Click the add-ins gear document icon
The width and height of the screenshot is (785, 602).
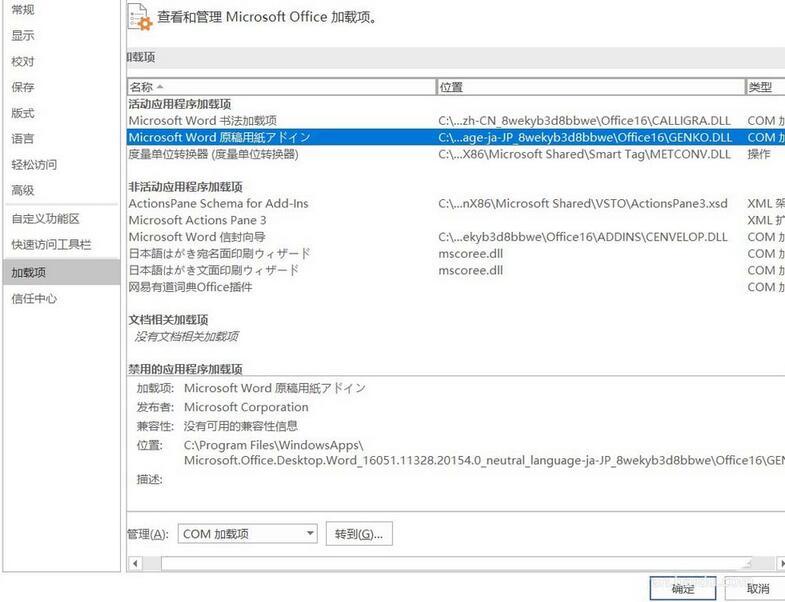tap(140, 17)
